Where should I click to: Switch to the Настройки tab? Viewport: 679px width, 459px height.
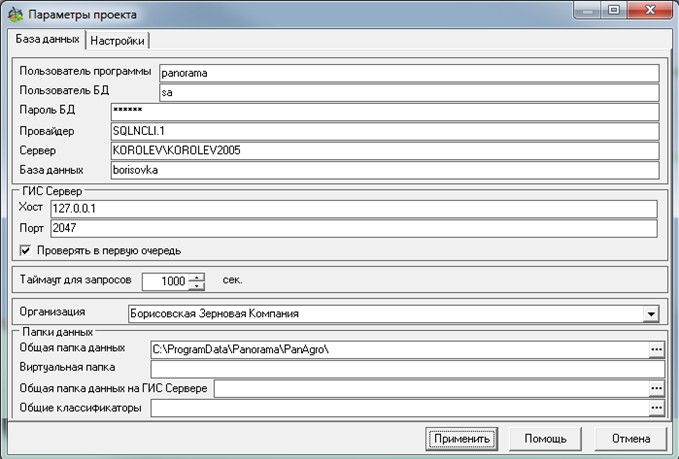[x=119, y=41]
